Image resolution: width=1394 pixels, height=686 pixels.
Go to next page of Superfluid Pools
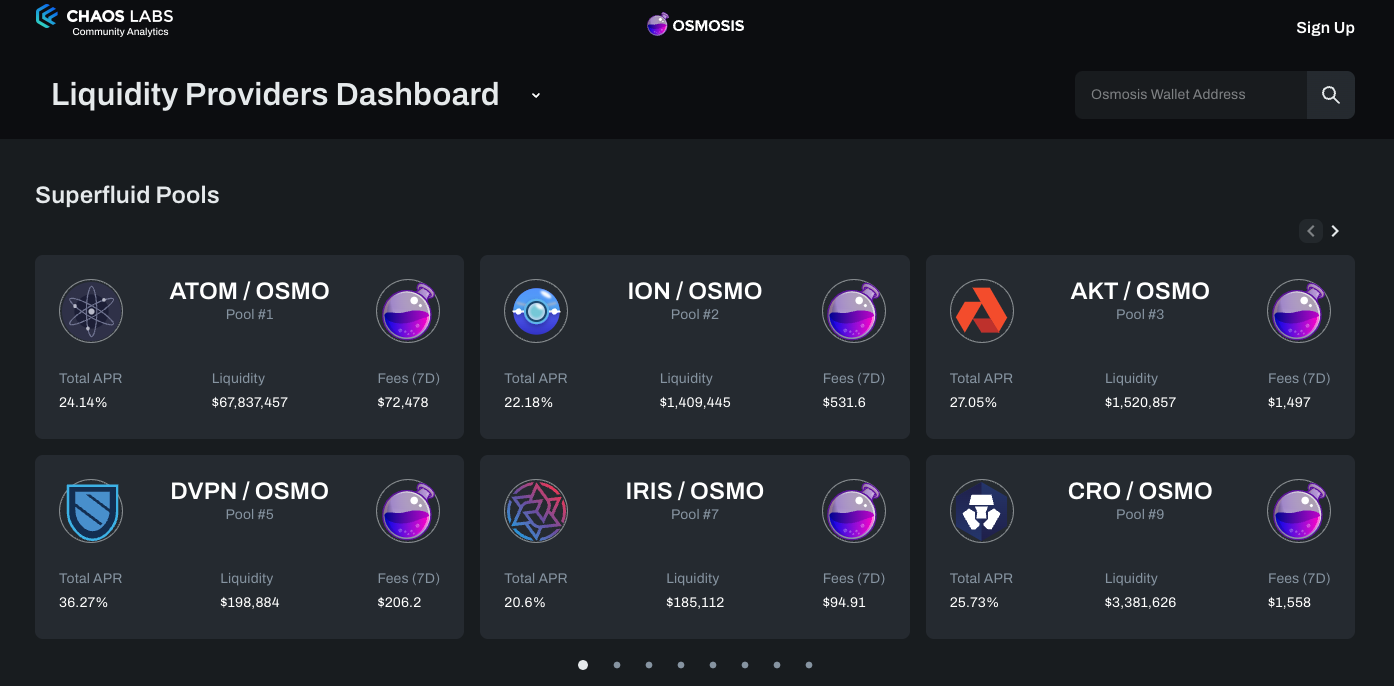[x=1335, y=231]
